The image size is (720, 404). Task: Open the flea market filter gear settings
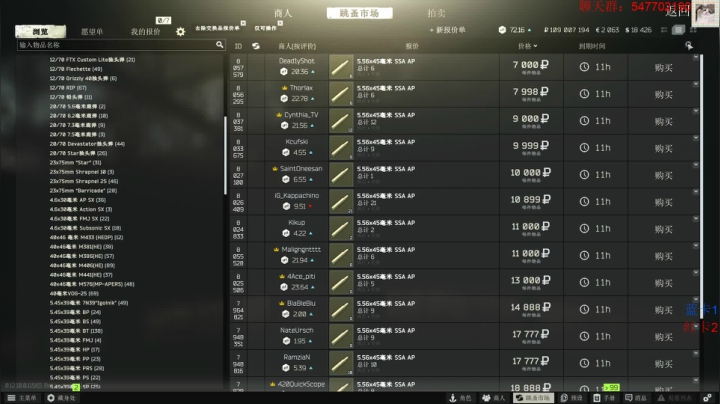pos(180,32)
